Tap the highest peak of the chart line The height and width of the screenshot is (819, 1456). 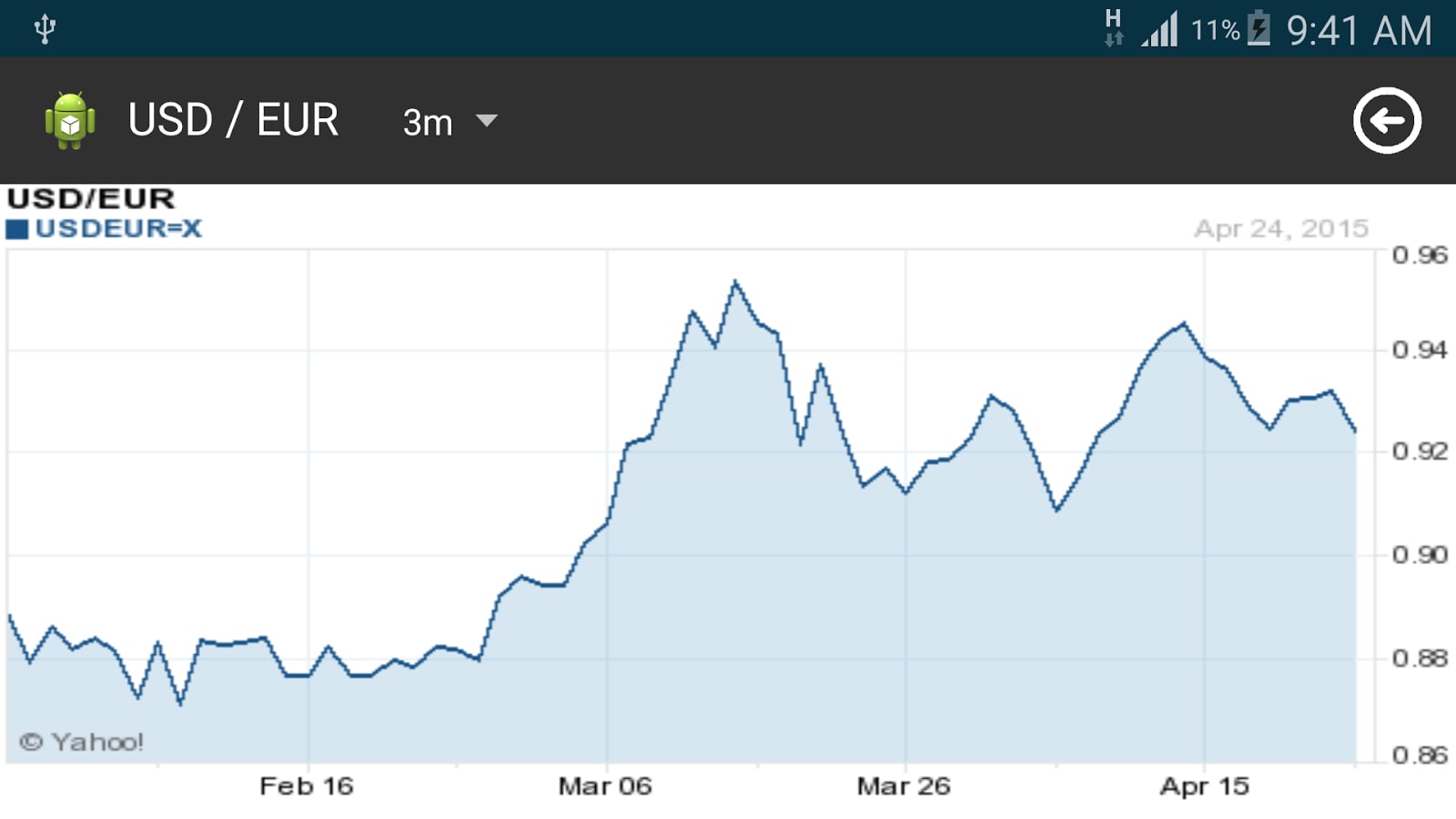tap(735, 282)
